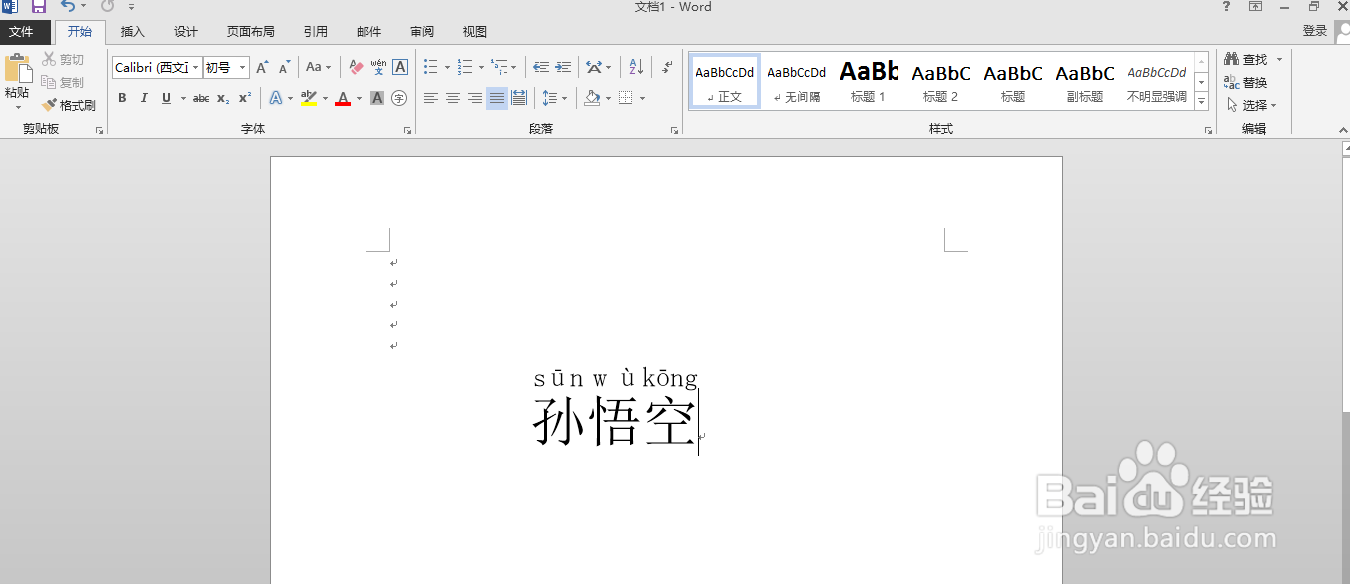
Task: Decrease paragraph indent
Action: click(541, 68)
